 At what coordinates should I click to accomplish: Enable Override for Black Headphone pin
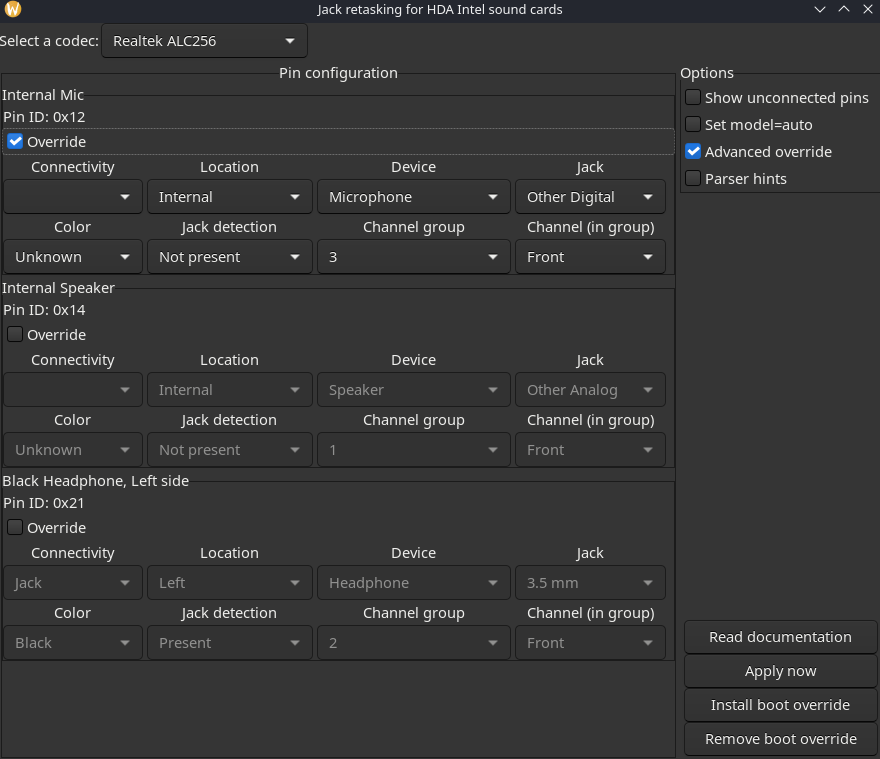[16, 528]
